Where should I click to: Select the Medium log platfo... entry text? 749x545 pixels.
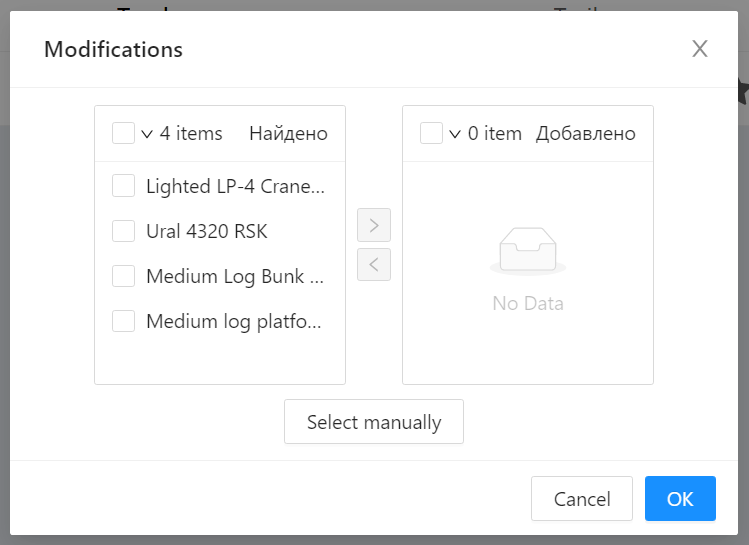point(234,321)
